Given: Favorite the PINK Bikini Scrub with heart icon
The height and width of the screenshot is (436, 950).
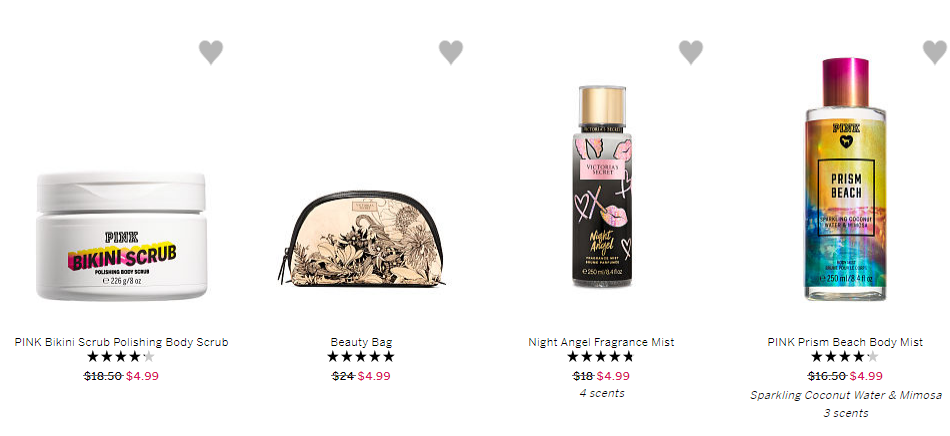Looking at the screenshot, I should click(x=211, y=52).
